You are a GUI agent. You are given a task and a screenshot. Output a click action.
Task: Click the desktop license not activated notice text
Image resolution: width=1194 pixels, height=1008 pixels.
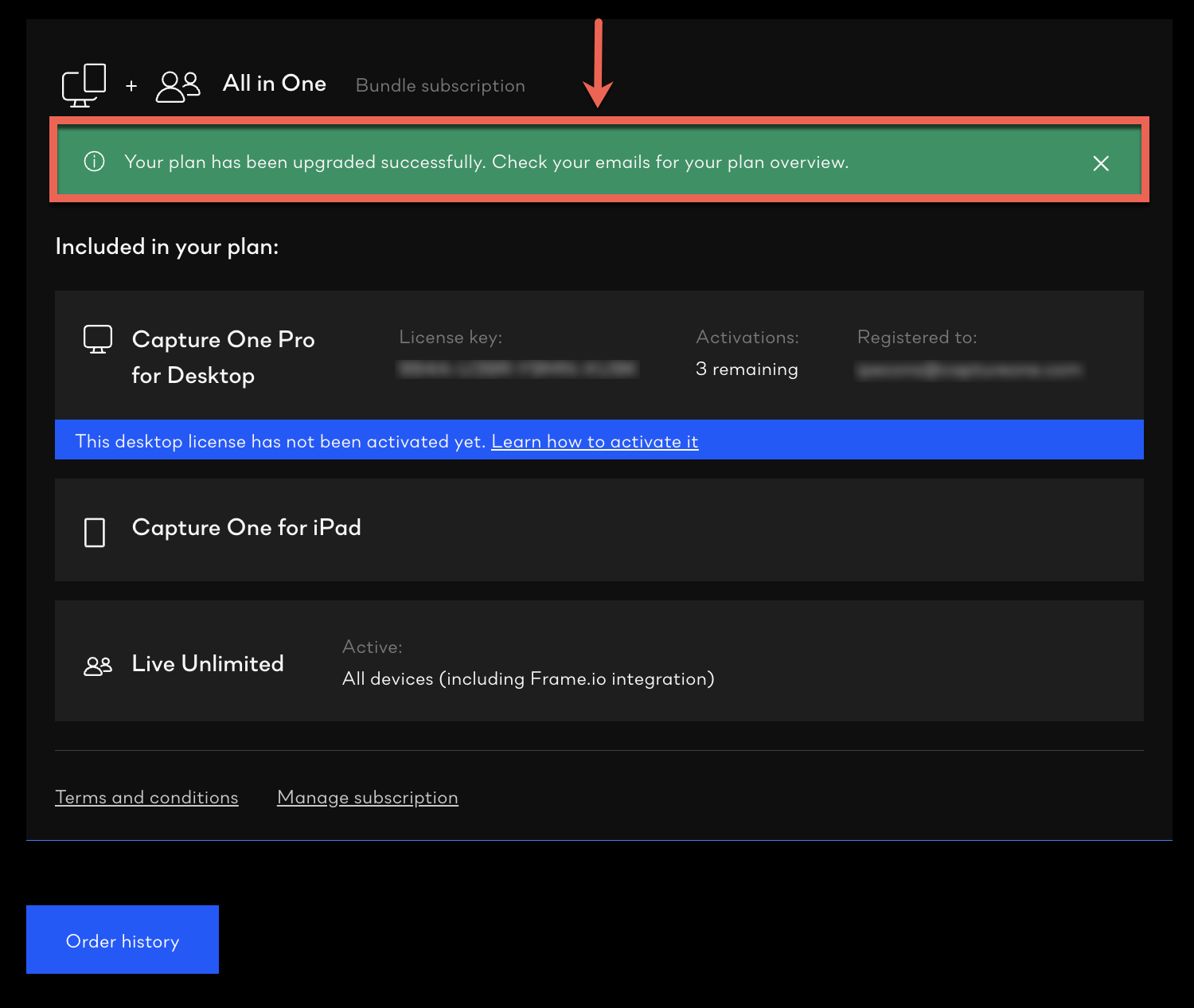pyautogui.click(x=280, y=441)
